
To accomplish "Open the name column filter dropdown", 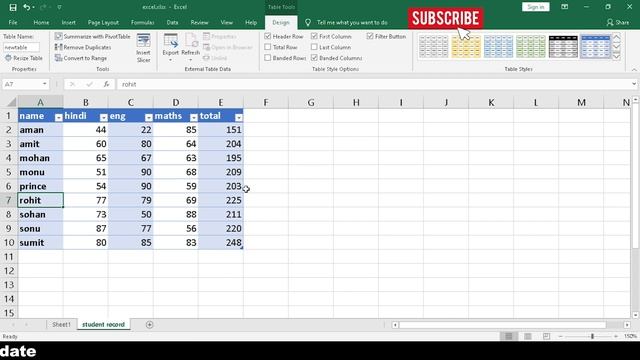I will pos(58,118).
